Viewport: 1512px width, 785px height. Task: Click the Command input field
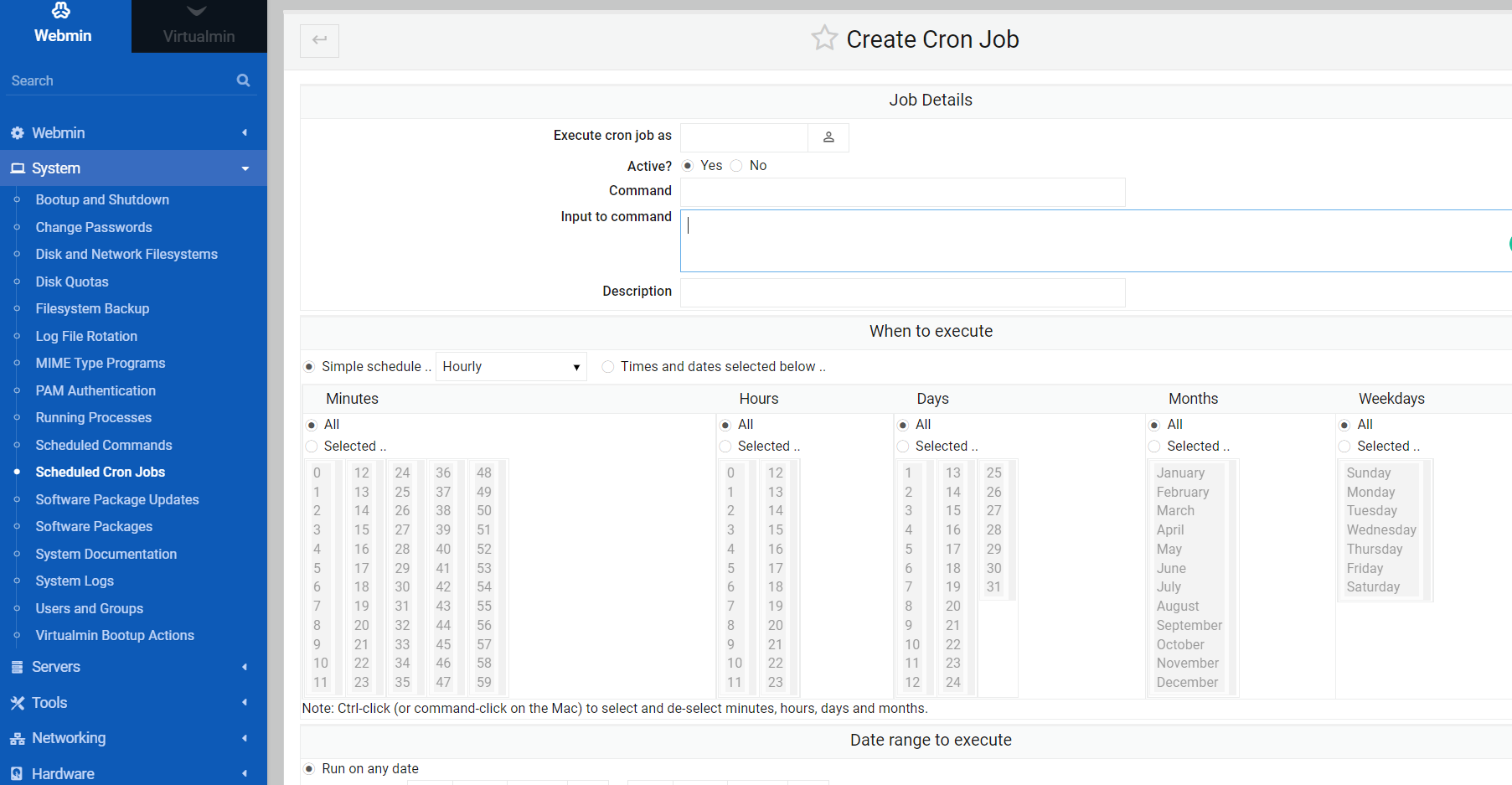902,192
